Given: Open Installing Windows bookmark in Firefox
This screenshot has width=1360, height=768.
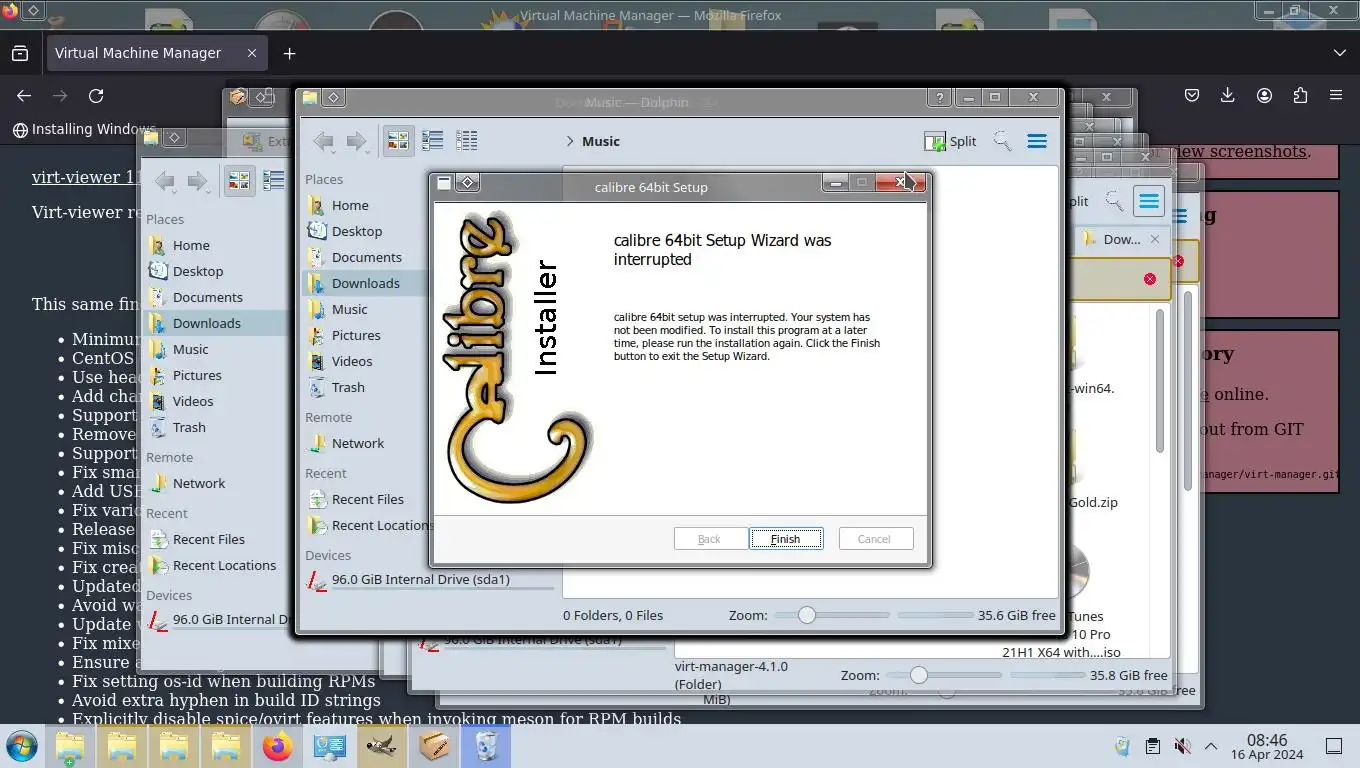Looking at the screenshot, I should click(85, 129).
